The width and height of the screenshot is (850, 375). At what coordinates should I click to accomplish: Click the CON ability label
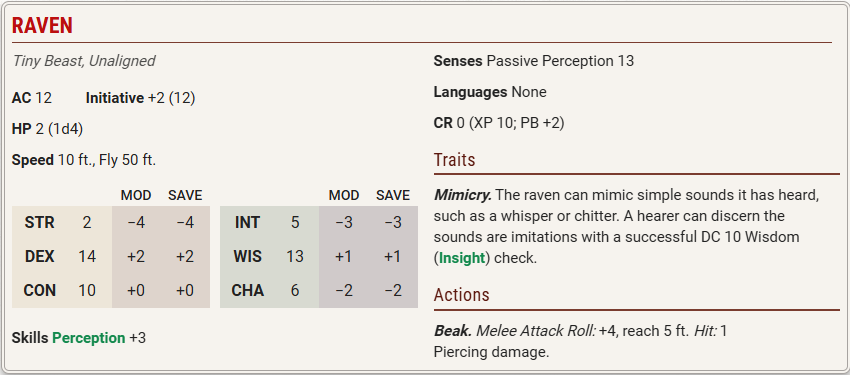40,290
